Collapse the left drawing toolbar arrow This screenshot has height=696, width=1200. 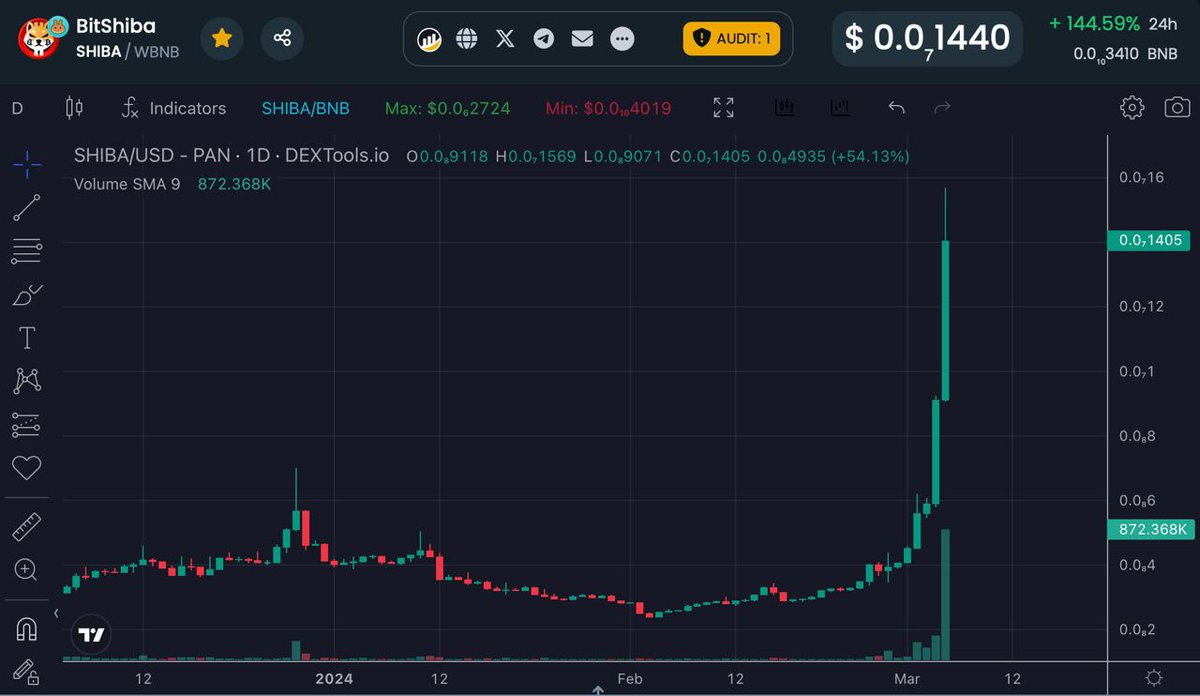(57, 613)
